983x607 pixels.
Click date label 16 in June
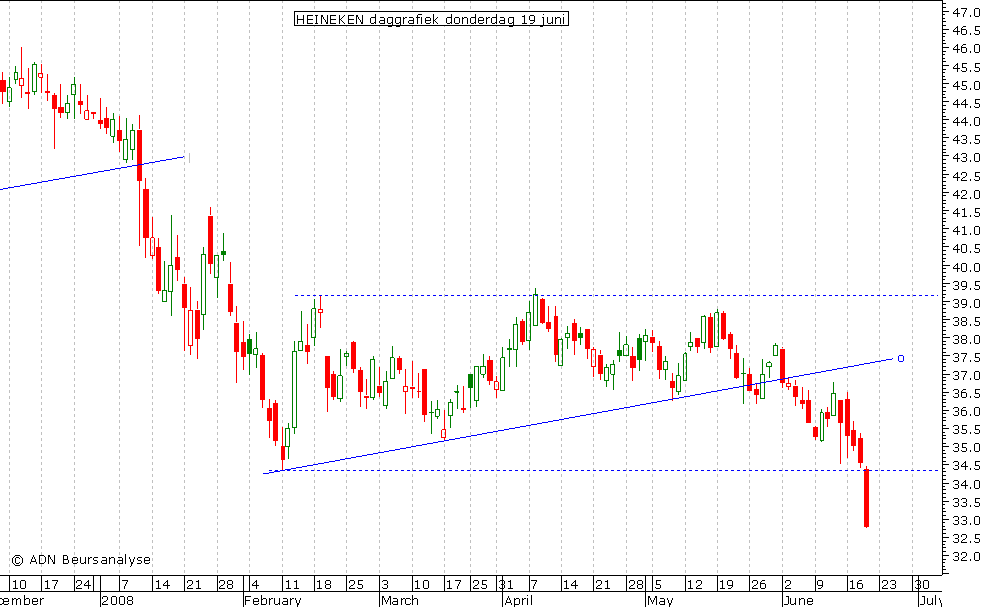pyautogui.click(x=856, y=584)
